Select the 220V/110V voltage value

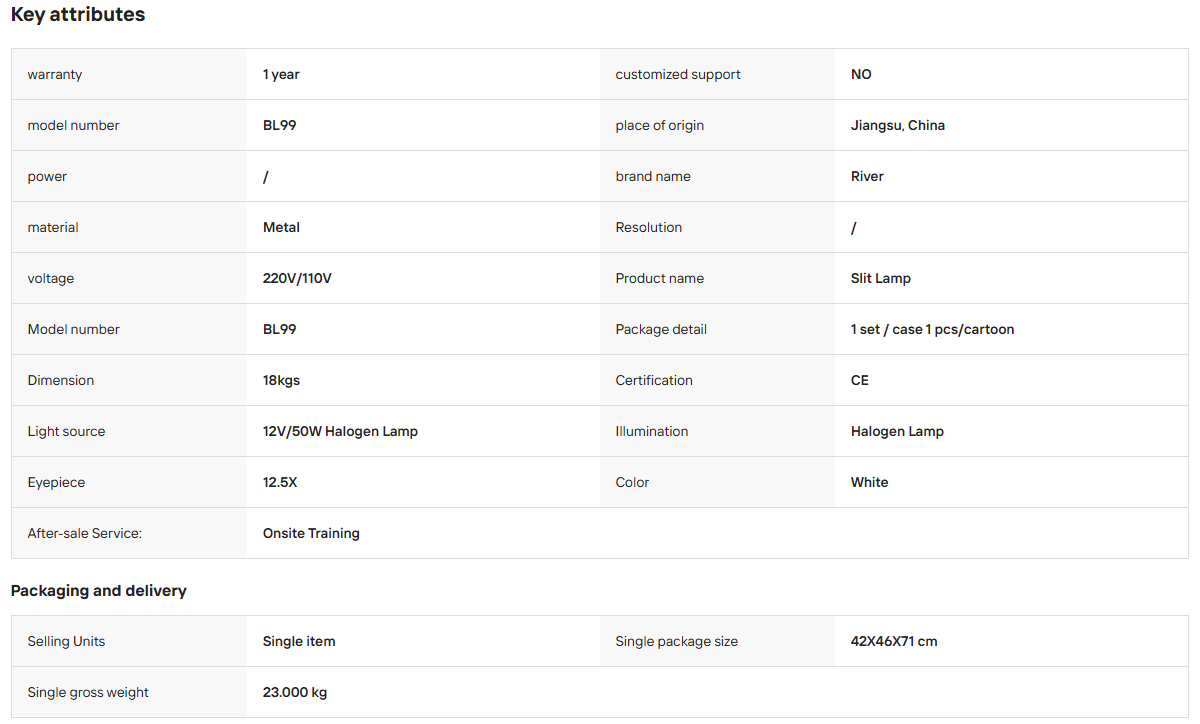click(297, 279)
